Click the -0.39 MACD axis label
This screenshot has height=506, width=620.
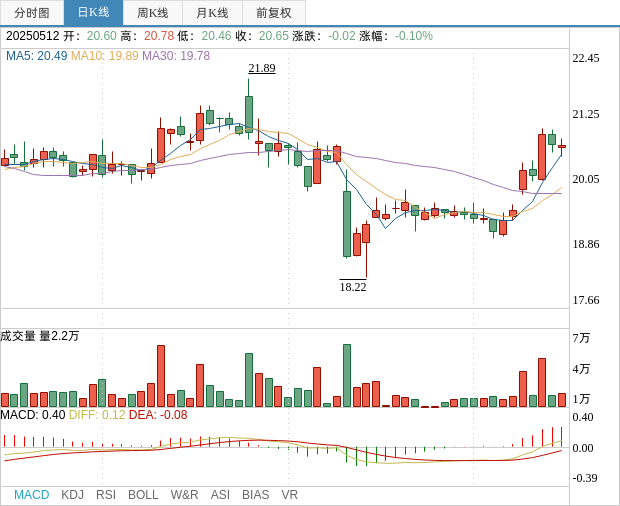coord(584,478)
